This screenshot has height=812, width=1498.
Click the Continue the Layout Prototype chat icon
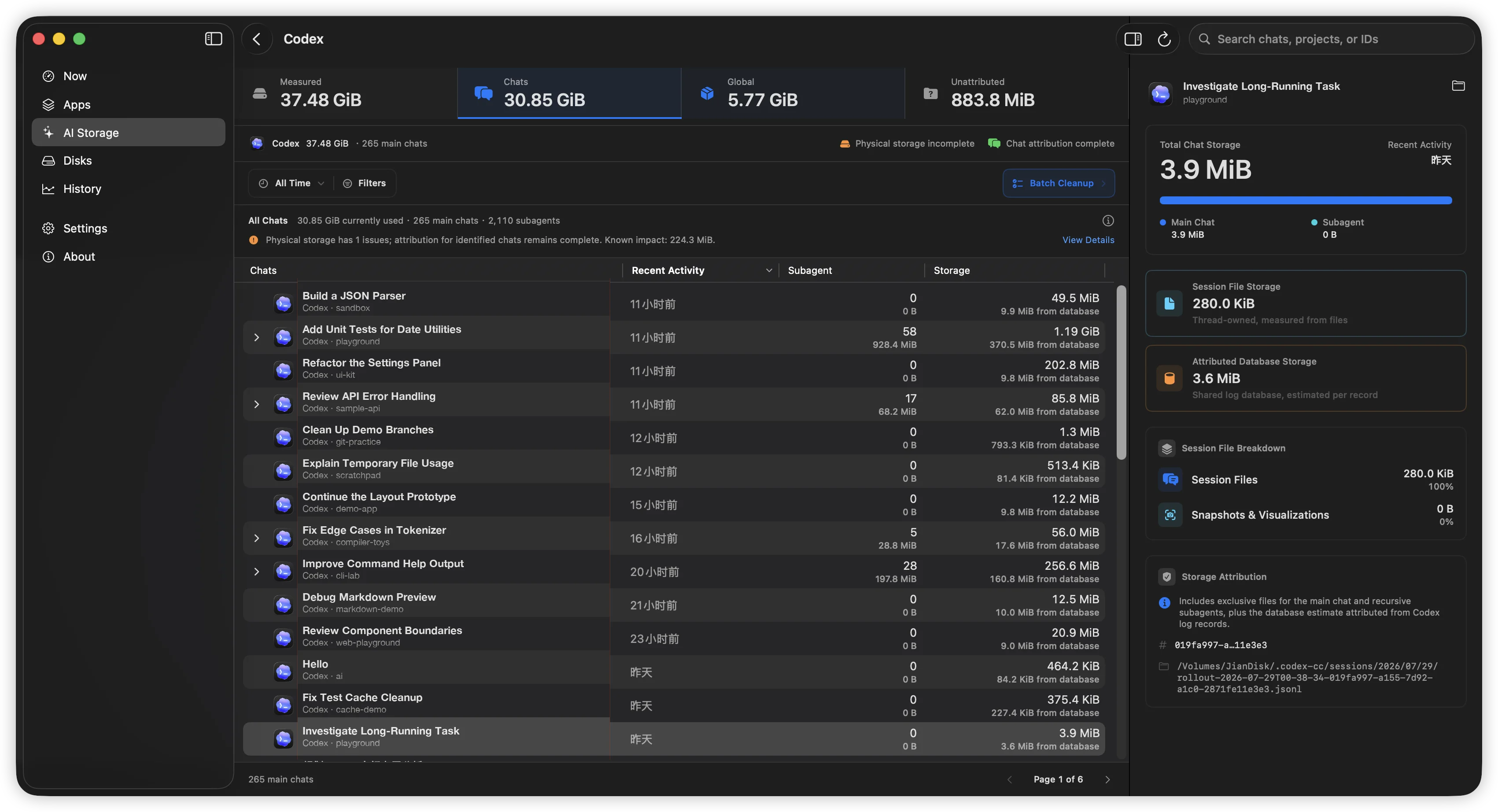(x=283, y=504)
